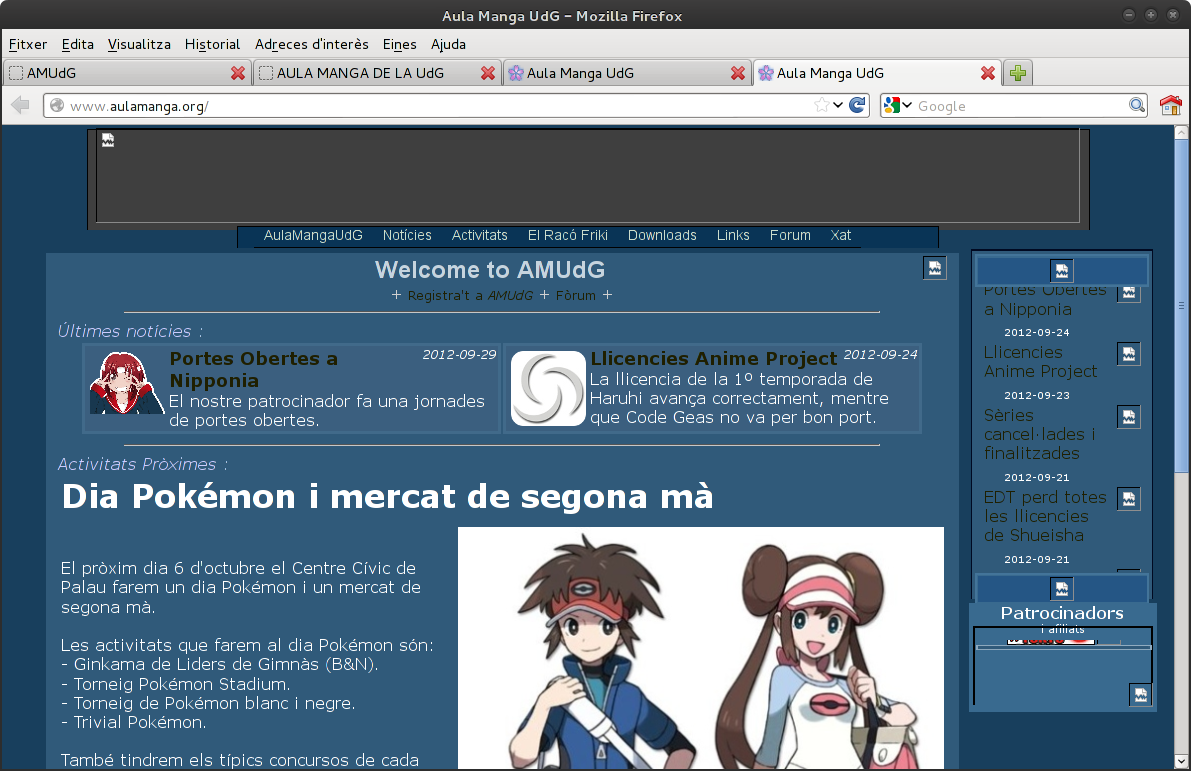Reload the page with refresh icon
The width and height of the screenshot is (1191, 771).
[857, 105]
